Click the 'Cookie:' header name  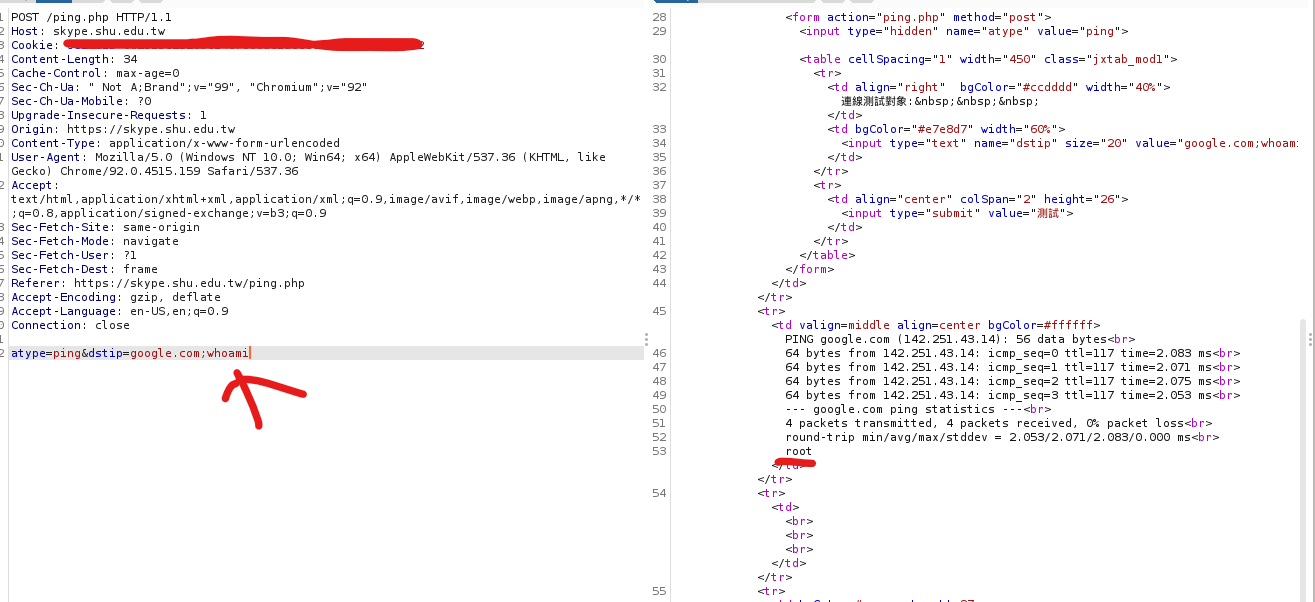(x=35, y=45)
